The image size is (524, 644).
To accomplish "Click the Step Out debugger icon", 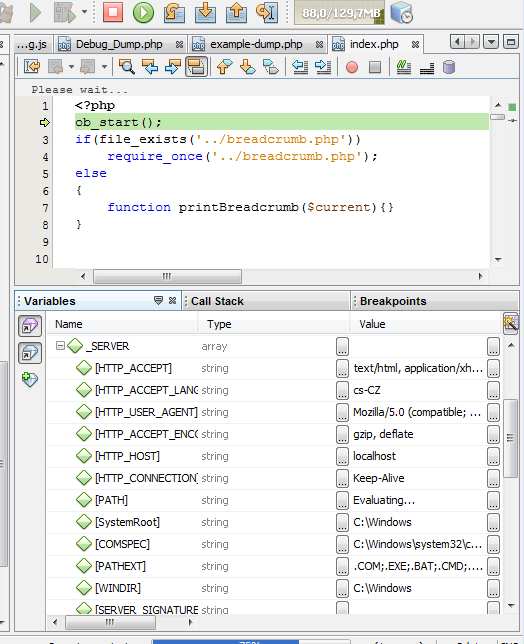I will pos(236,12).
